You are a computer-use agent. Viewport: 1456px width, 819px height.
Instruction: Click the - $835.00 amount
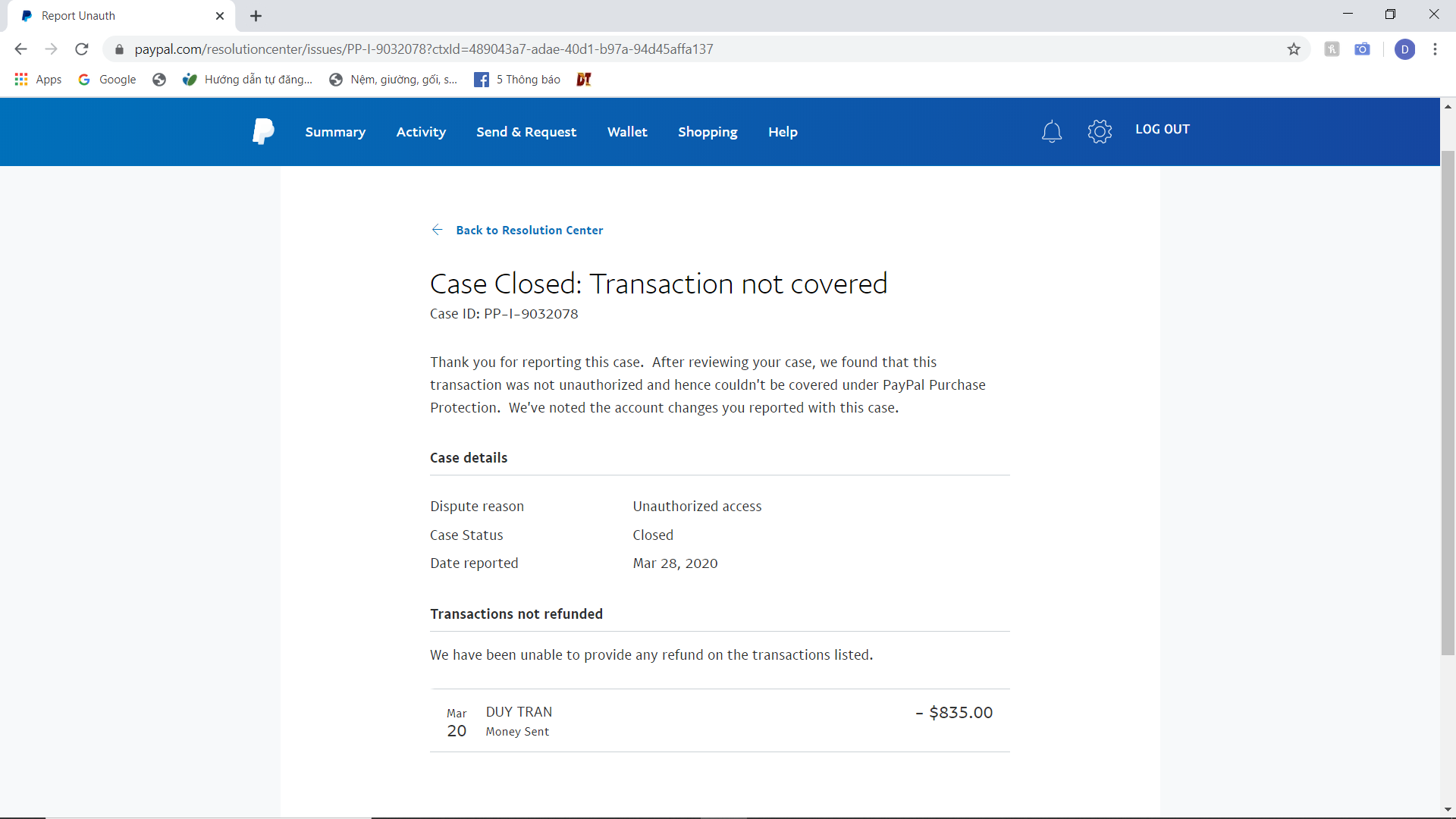(x=954, y=713)
